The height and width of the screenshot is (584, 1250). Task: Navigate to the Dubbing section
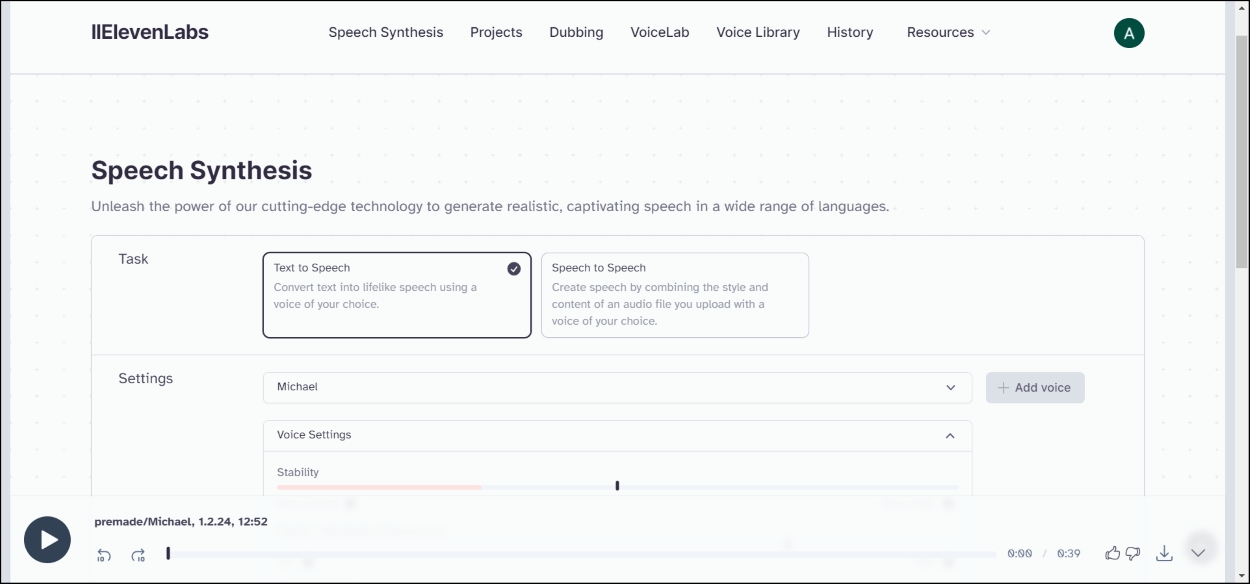click(576, 32)
